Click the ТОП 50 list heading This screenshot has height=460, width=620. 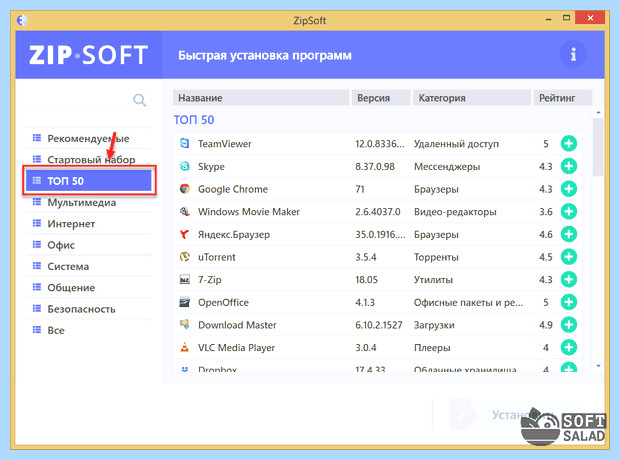(194, 119)
